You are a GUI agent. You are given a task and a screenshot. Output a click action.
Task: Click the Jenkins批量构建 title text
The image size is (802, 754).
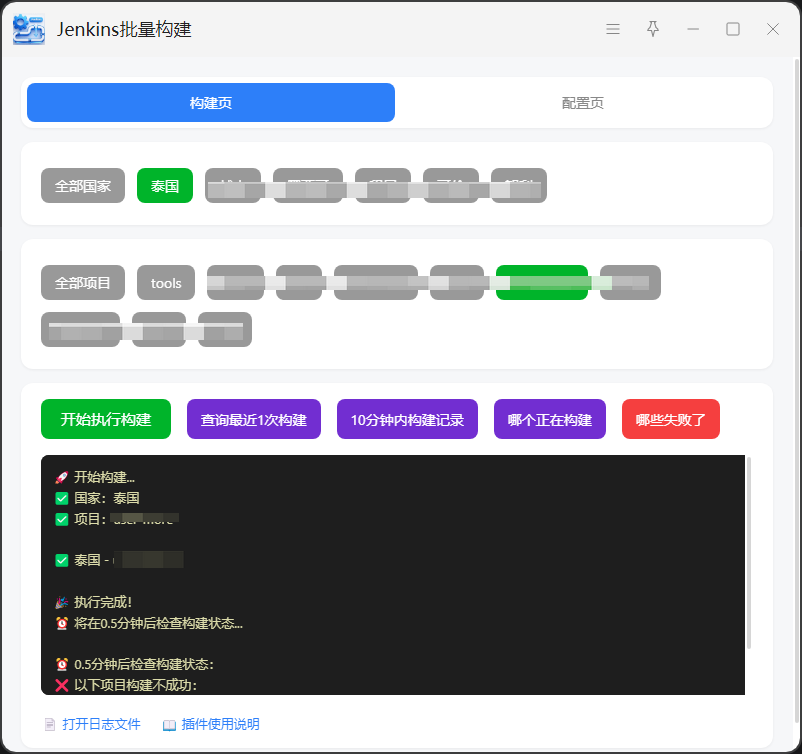click(x=124, y=29)
